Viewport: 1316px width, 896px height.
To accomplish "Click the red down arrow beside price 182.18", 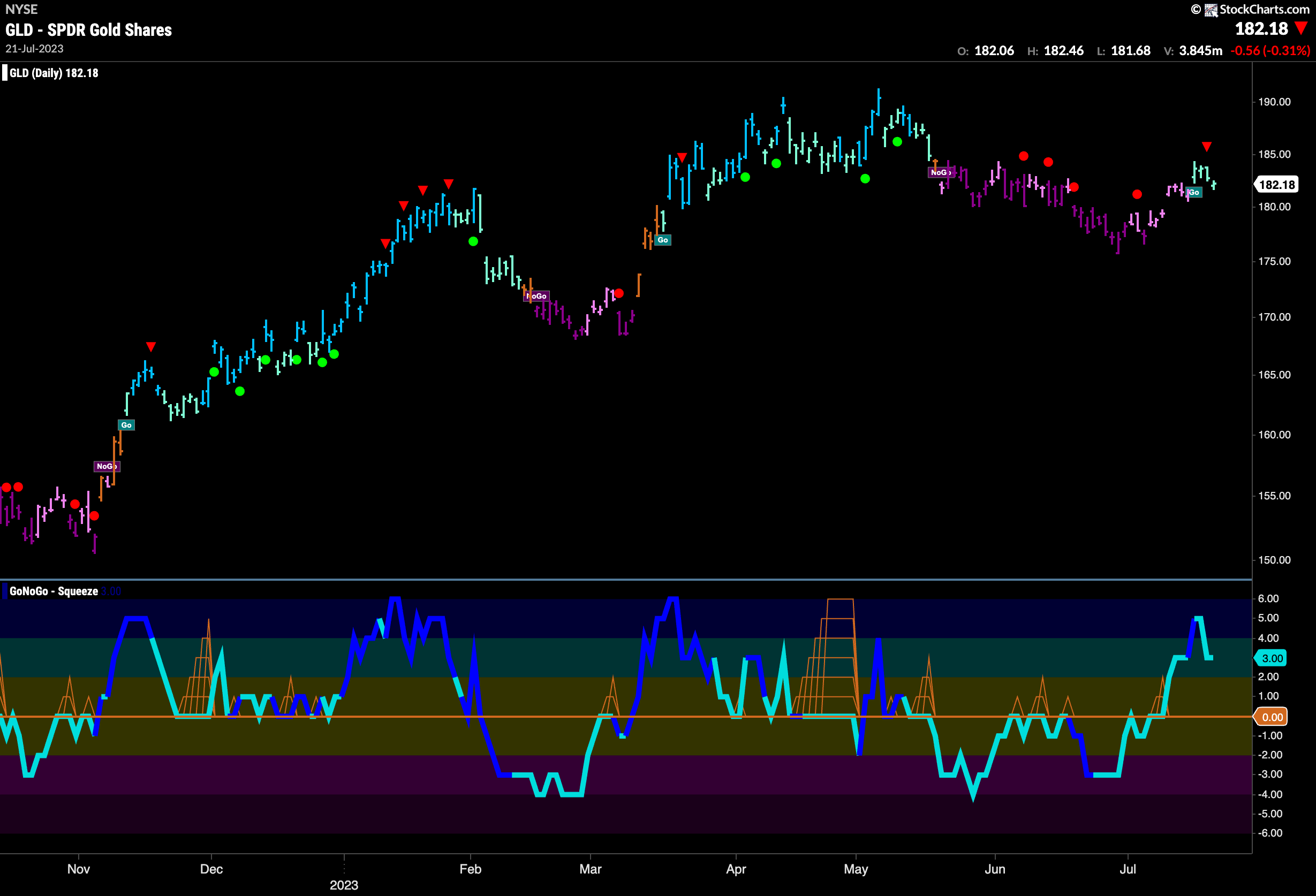I will coord(1302,28).
